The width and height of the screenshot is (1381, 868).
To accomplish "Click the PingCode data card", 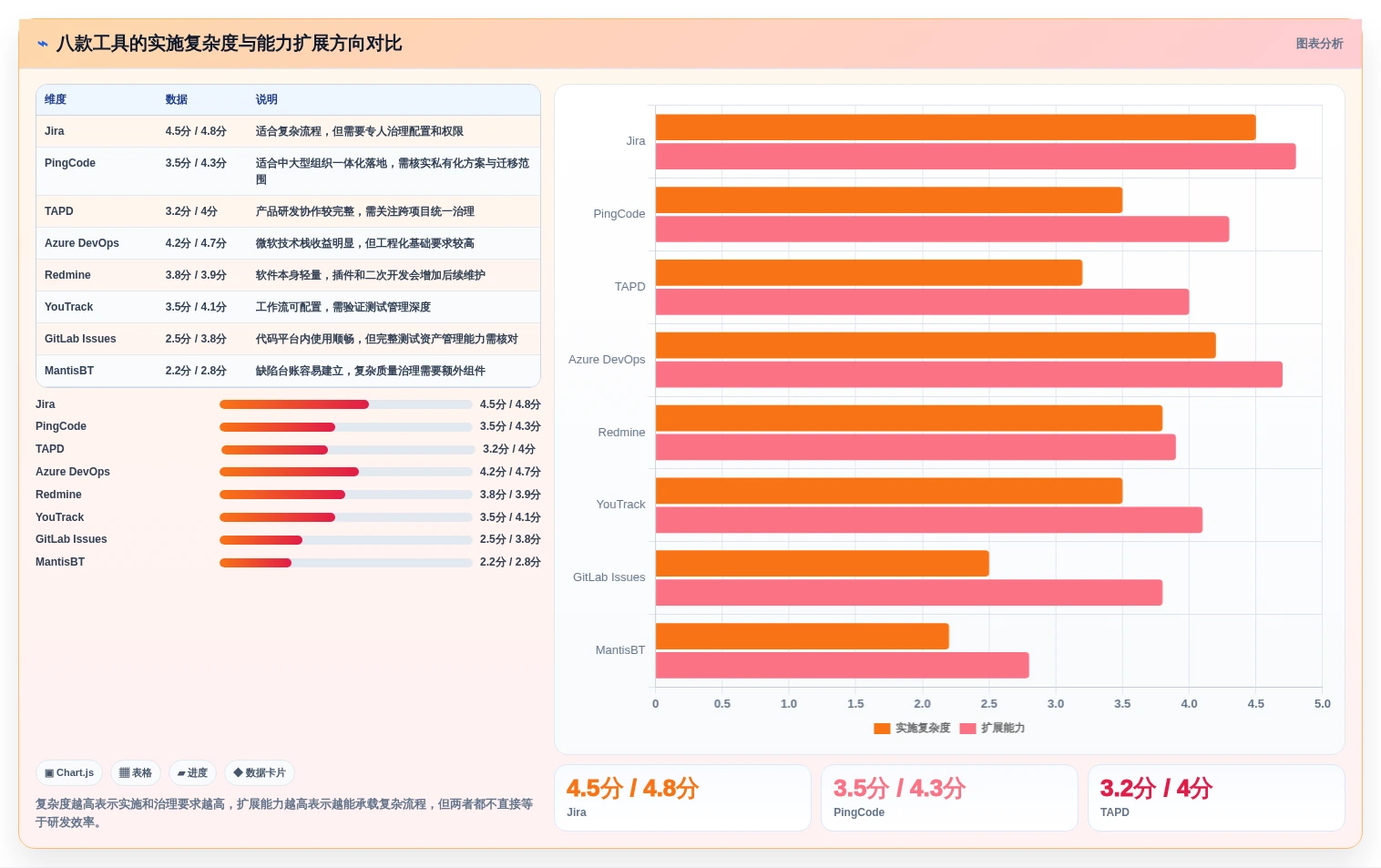I will tap(949, 798).
